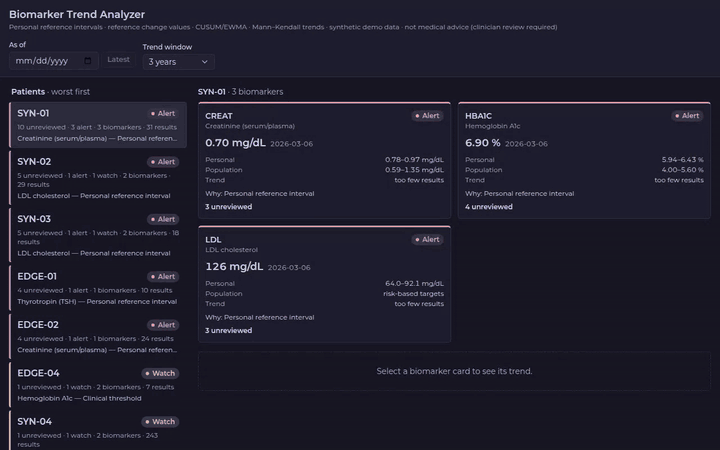The width and height of the screenshot is (720, 450).
Task: Click the Alert badge on SYN-03 row
Action: click(163, 219)
